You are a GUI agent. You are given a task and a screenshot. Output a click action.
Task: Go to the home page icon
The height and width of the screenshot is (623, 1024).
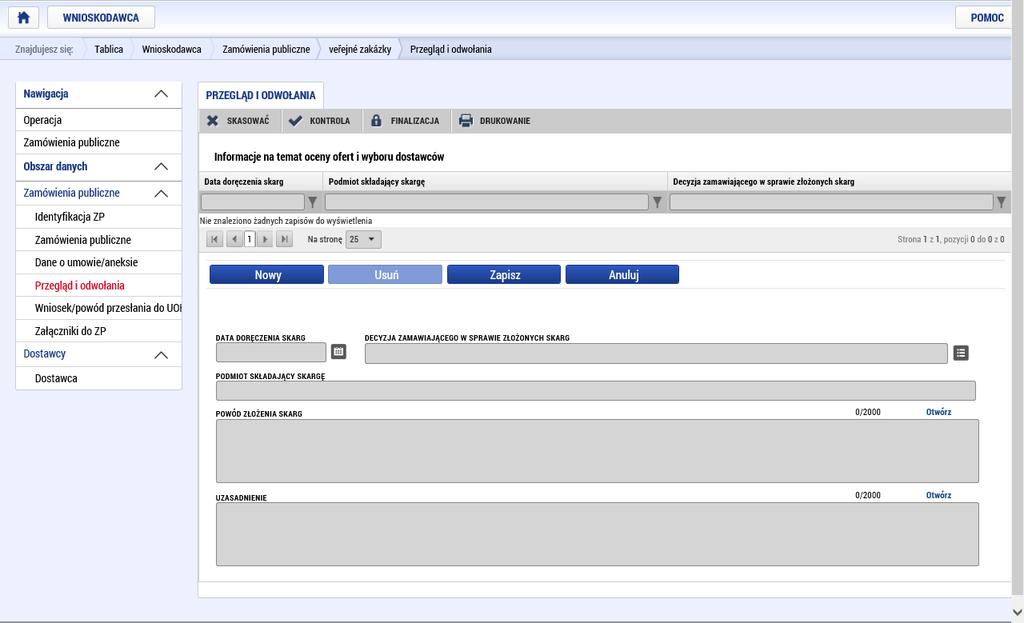(24, 18)
